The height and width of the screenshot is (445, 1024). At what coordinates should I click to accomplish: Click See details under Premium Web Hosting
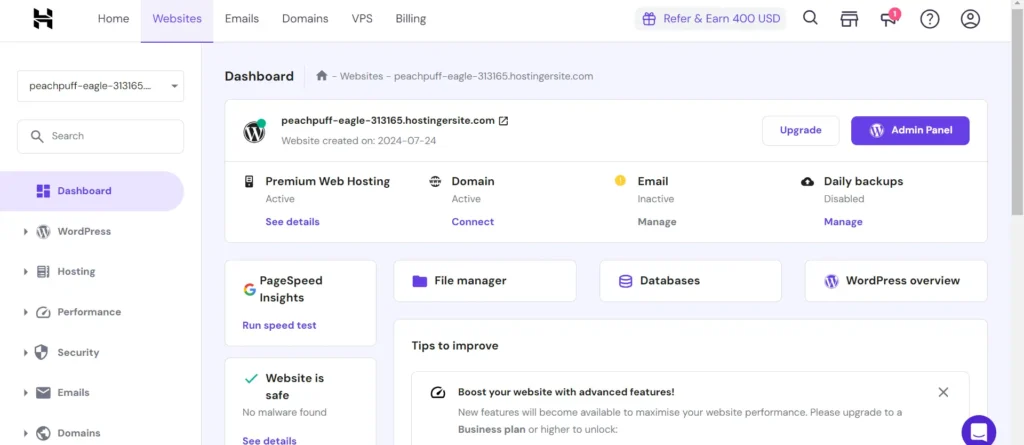(x=293, y=222)
